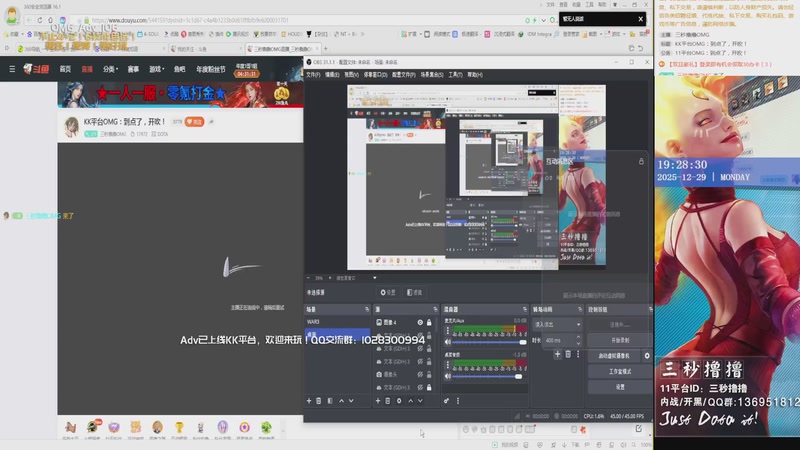Open 年度粉丝节 in Douyu navigation
This screenshot has width=800, height=450.
(x=211, y=69)
